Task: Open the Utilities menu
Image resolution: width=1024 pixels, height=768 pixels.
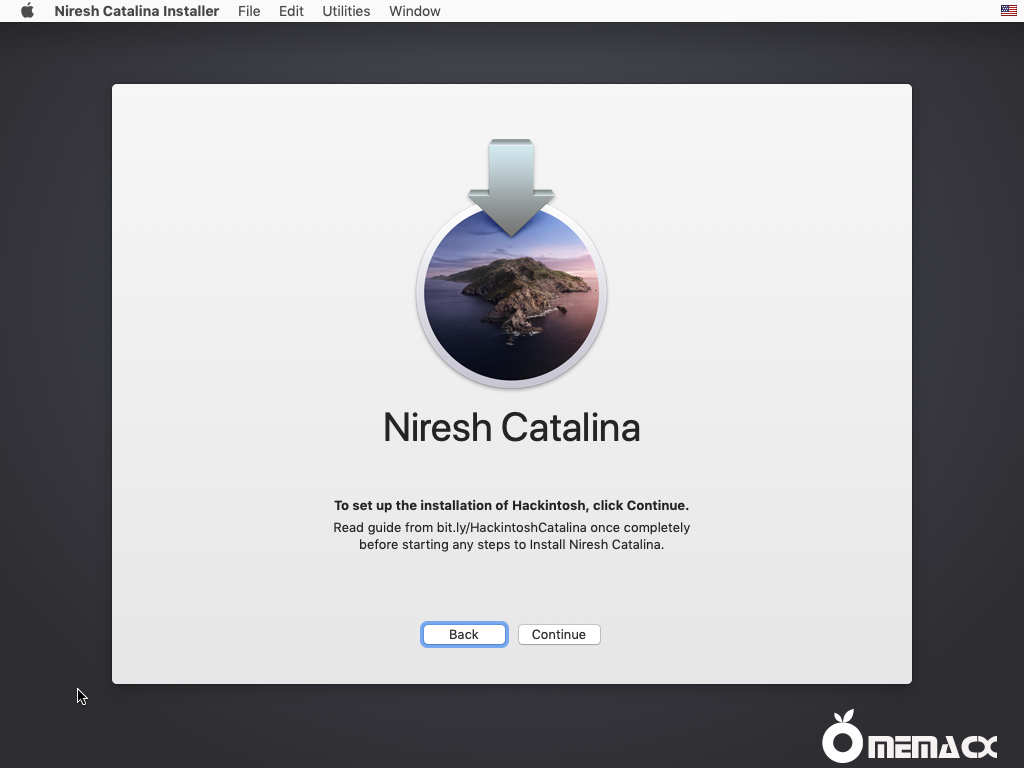Action: (346, 11)
